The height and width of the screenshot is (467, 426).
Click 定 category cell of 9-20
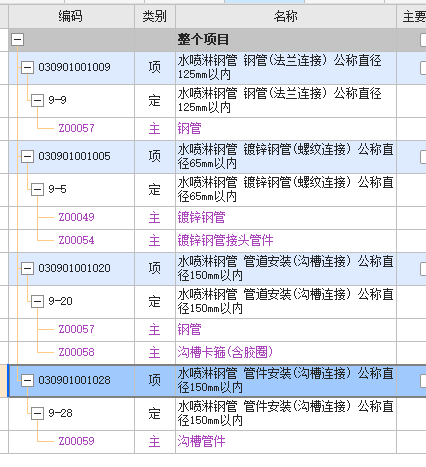click(155, 302)
